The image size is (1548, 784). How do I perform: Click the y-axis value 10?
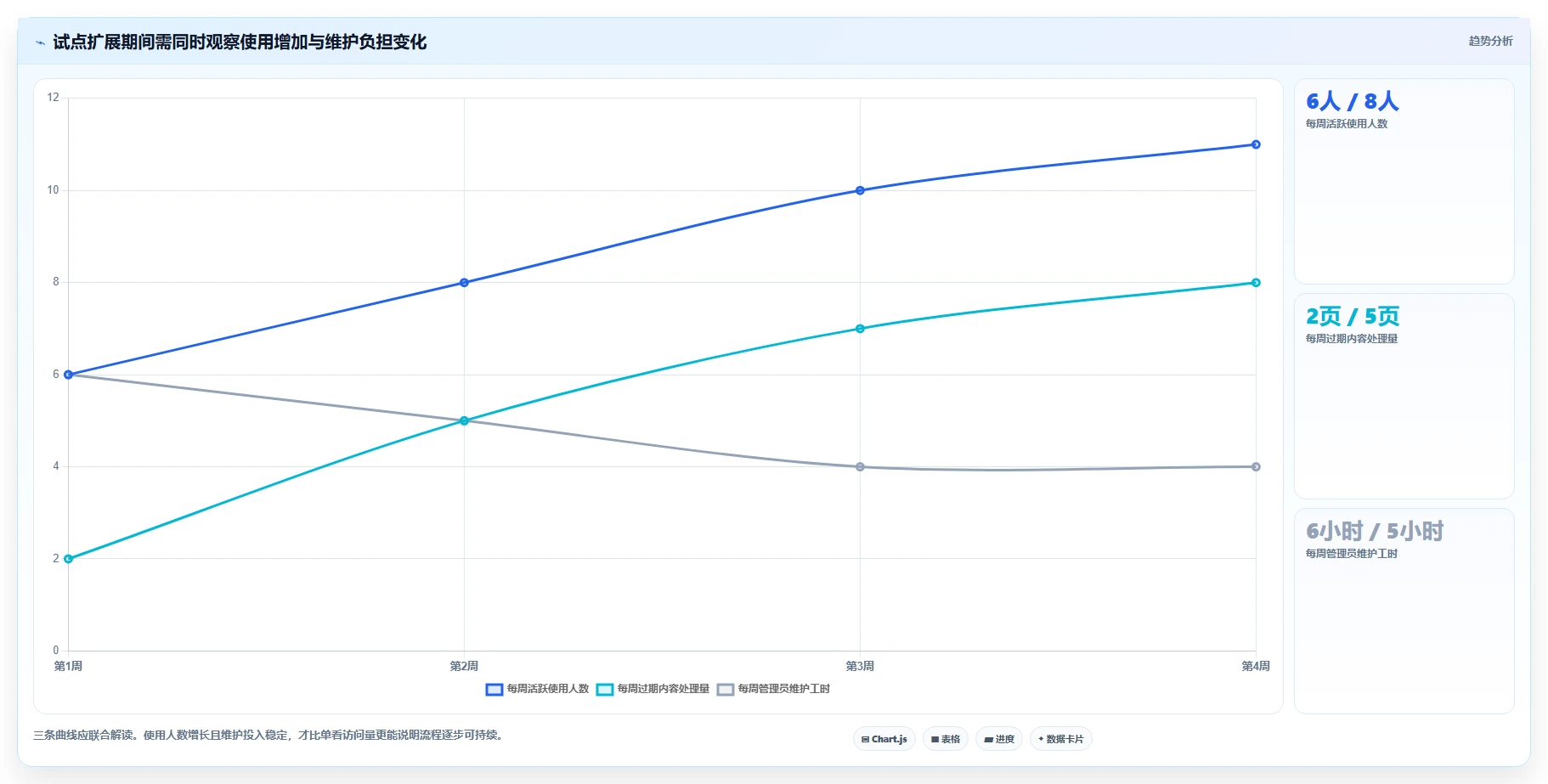(54, 190)
